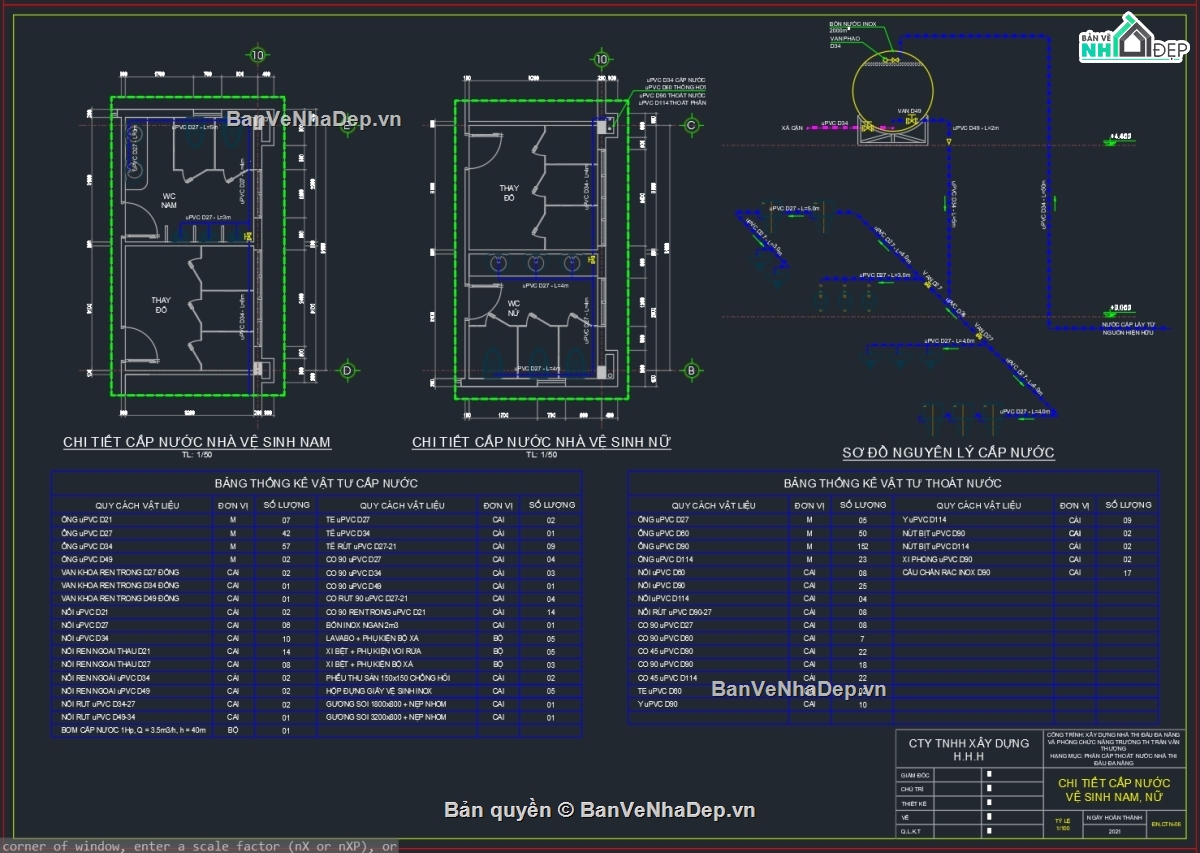Select title CHI TIẾT CẤP NƯỚC NHÀ VỆ SINH NAM
This screenshot has width=1200, height=853.
[197, 441]
